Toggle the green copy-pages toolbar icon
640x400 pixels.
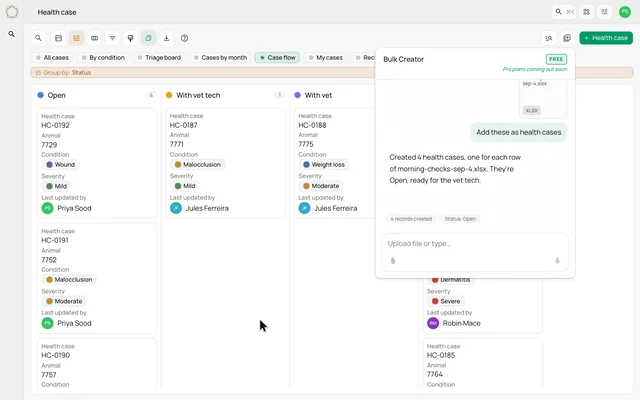point(148,38)
